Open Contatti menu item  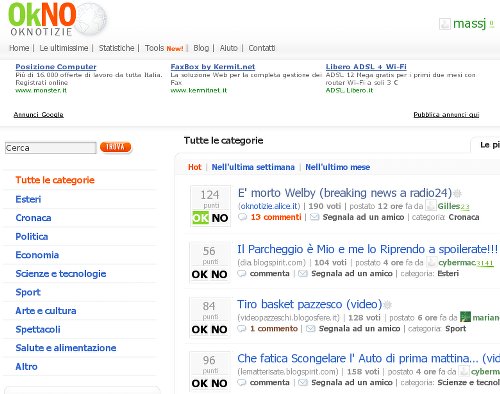coord(262,48)
